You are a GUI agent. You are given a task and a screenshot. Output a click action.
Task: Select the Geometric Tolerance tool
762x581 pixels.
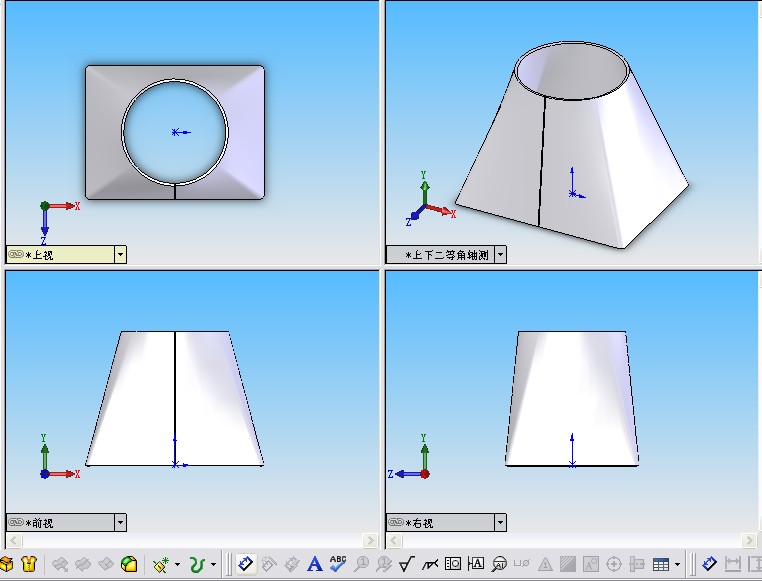coord(453,564)
